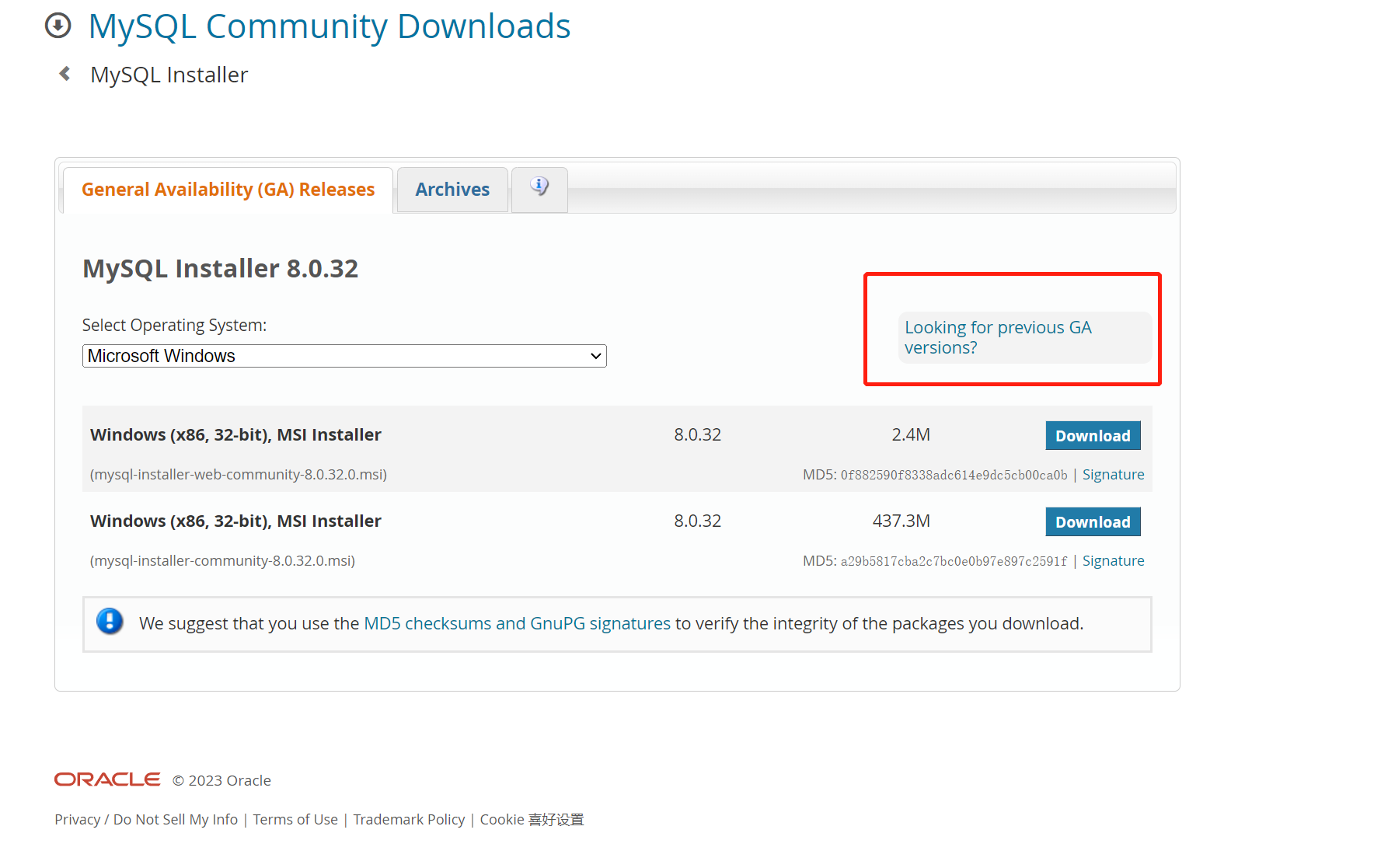Select General Availability (GA) Releases tab
The image size is (1374, 868).
point(228,190)
